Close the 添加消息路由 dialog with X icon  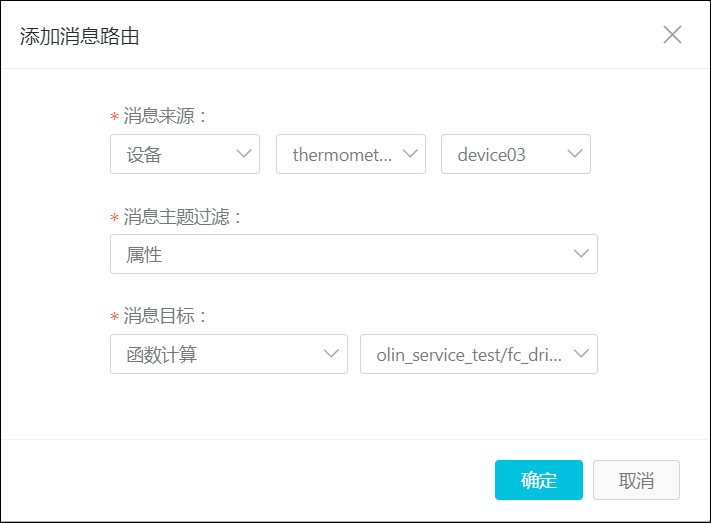(672, 35)
